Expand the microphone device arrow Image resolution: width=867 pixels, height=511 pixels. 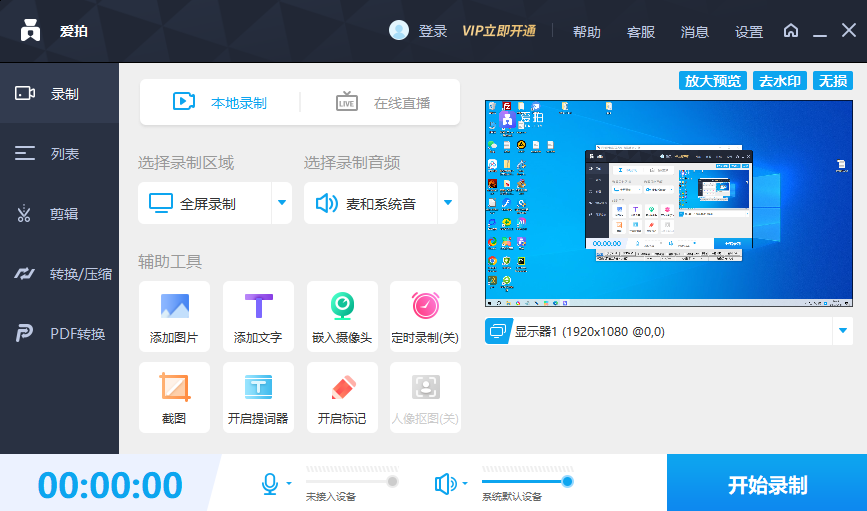pyautogui.click(x=289, y=483)
